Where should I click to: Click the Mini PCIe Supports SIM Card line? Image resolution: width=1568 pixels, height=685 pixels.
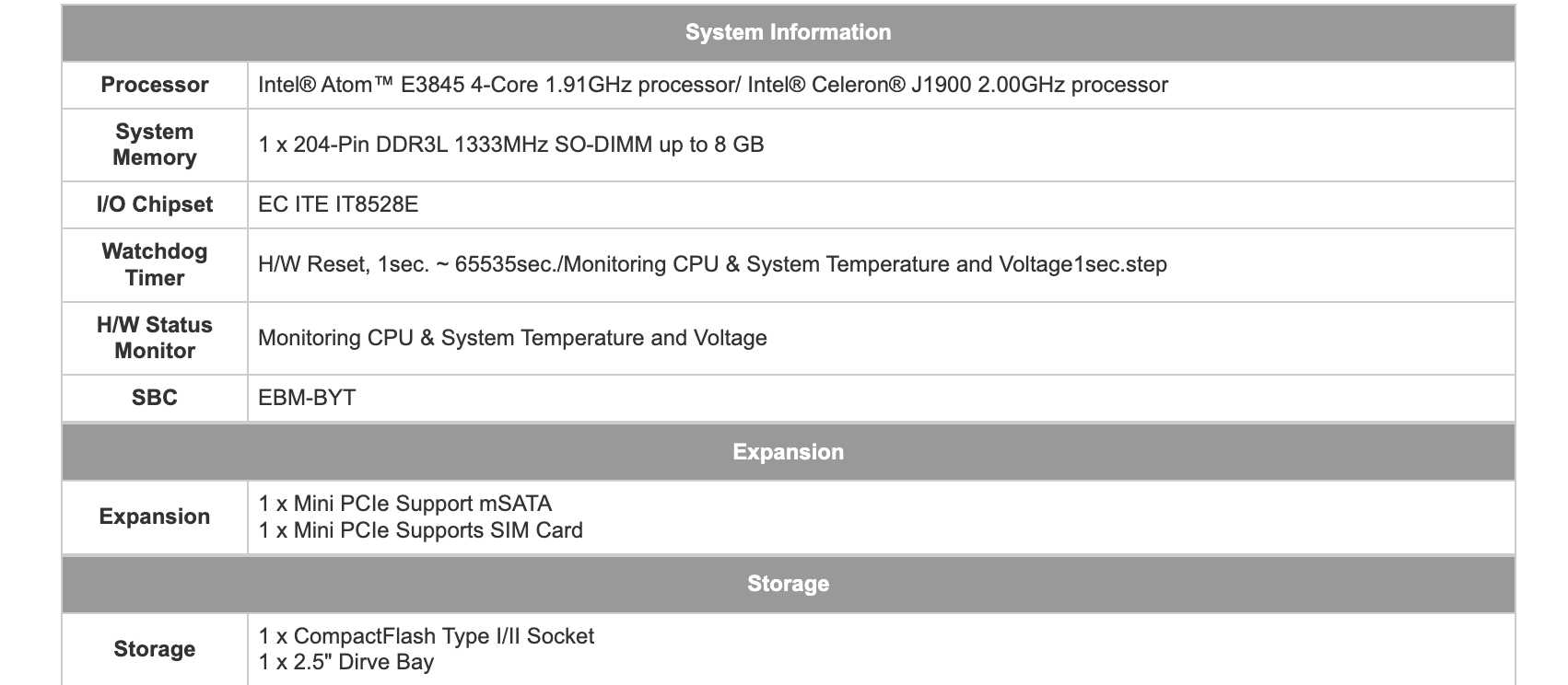pos(421,530)
